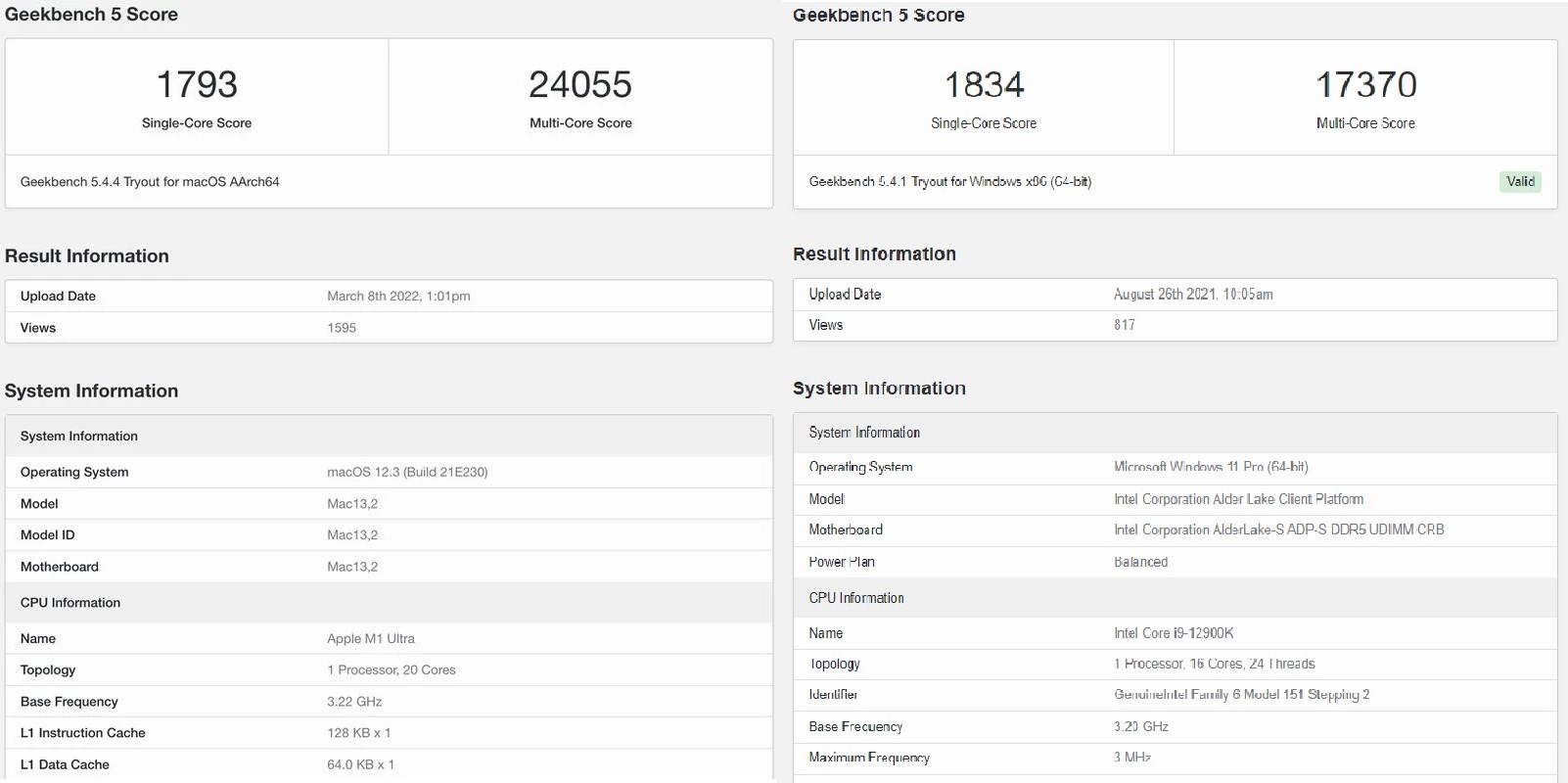Viewport: 1568px width, 783px height.
Task: Click 'Power Plan' row label
Action: coord(842,562)
